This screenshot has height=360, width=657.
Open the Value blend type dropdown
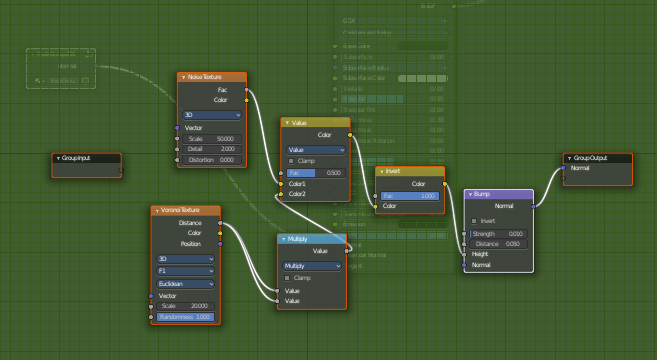pos(316,150)
